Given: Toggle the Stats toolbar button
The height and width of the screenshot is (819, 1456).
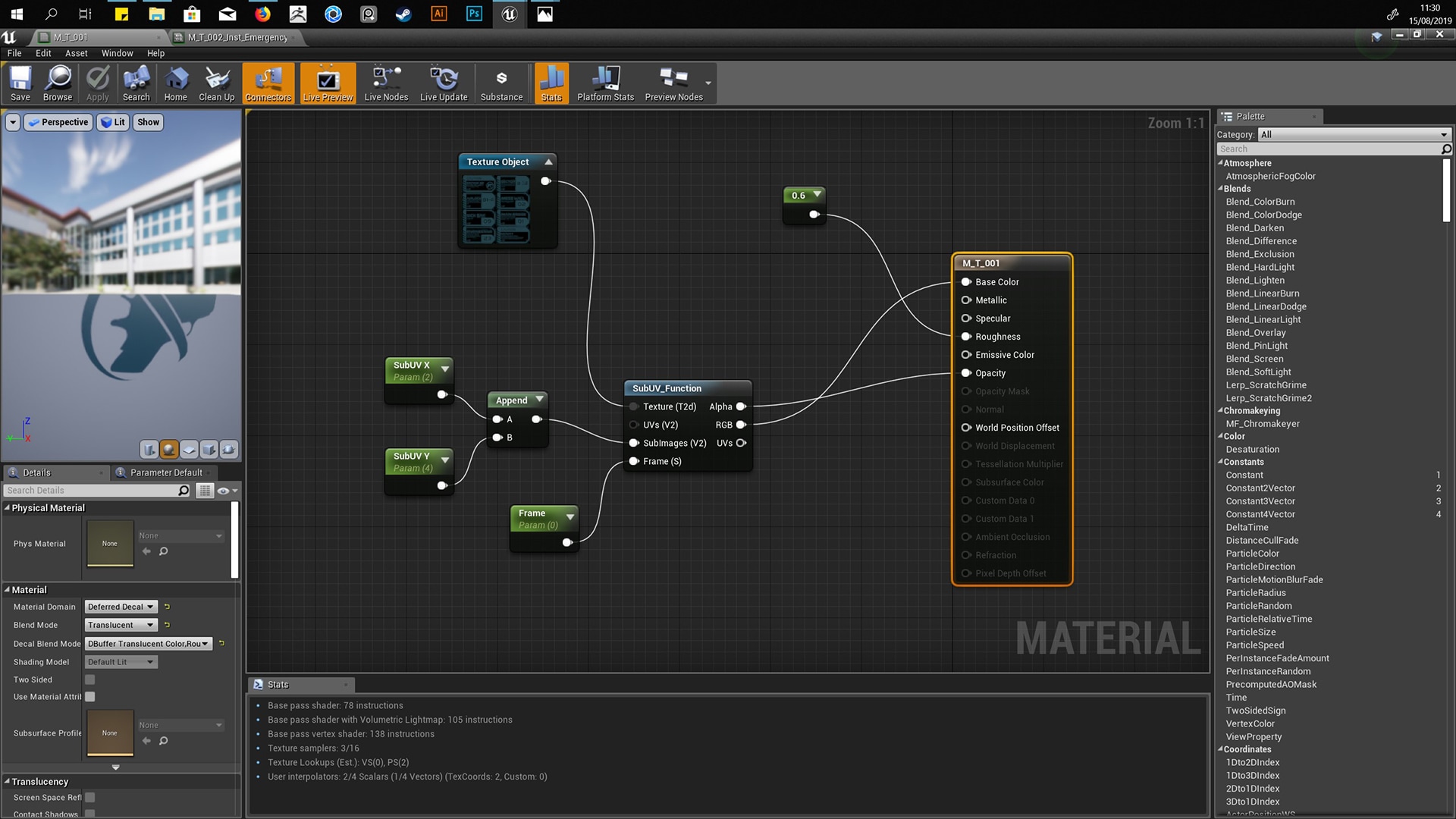Looking at the screenshot, I should pos(551,83).
